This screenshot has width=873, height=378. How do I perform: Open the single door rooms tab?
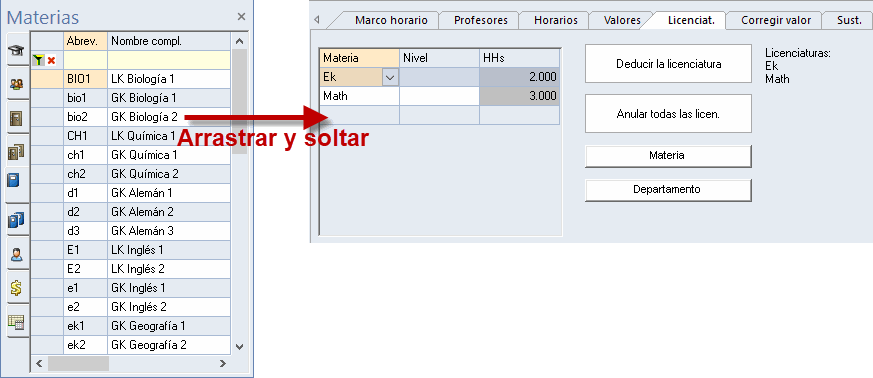[x=17, y=119]
